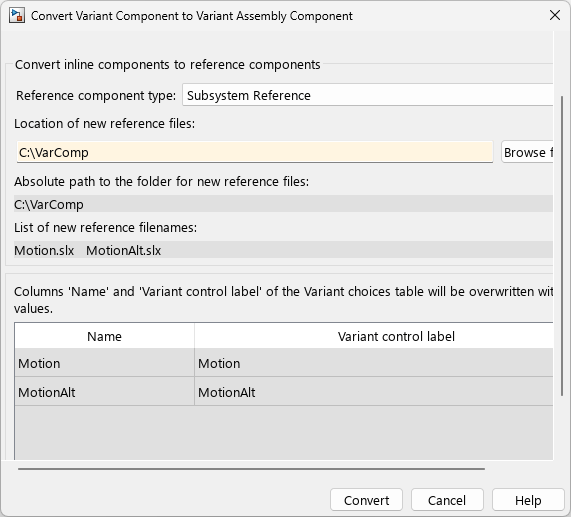The image size is (571, 517).
Task: Click the Simulink dialog icon in title bar
Action: pos(17,16)
